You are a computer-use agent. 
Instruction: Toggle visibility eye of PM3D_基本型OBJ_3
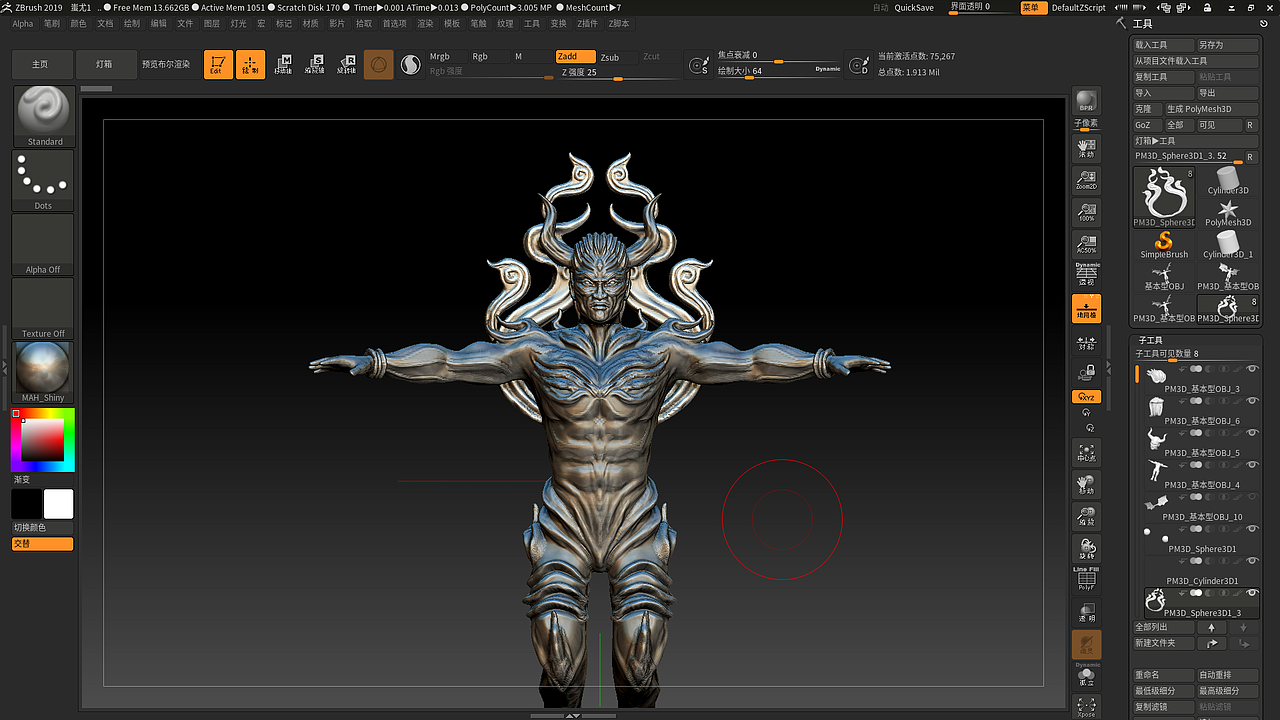(x=1252, y=369)
